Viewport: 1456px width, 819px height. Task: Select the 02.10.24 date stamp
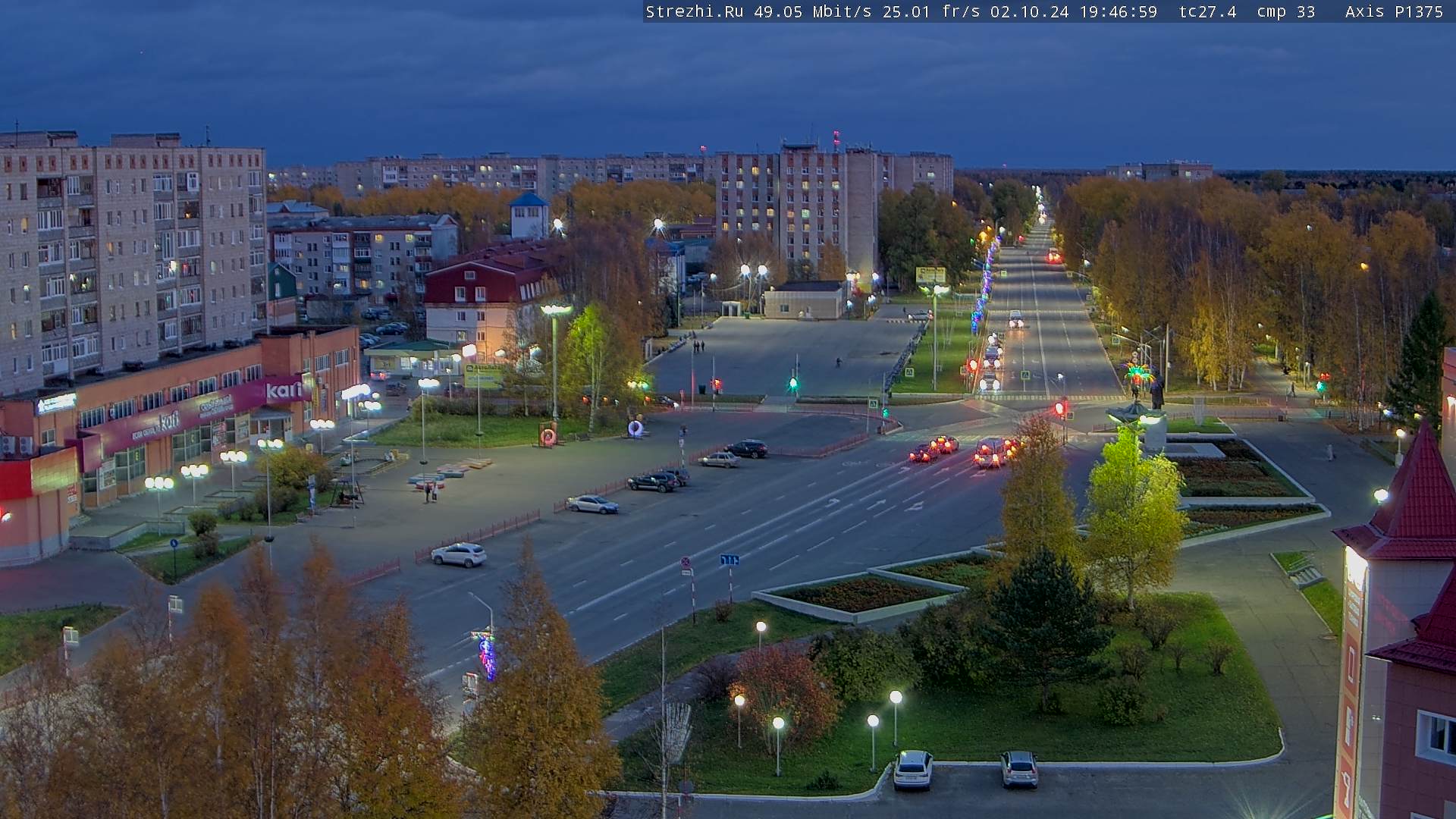pyautogui.click(x=1029, y=11)
